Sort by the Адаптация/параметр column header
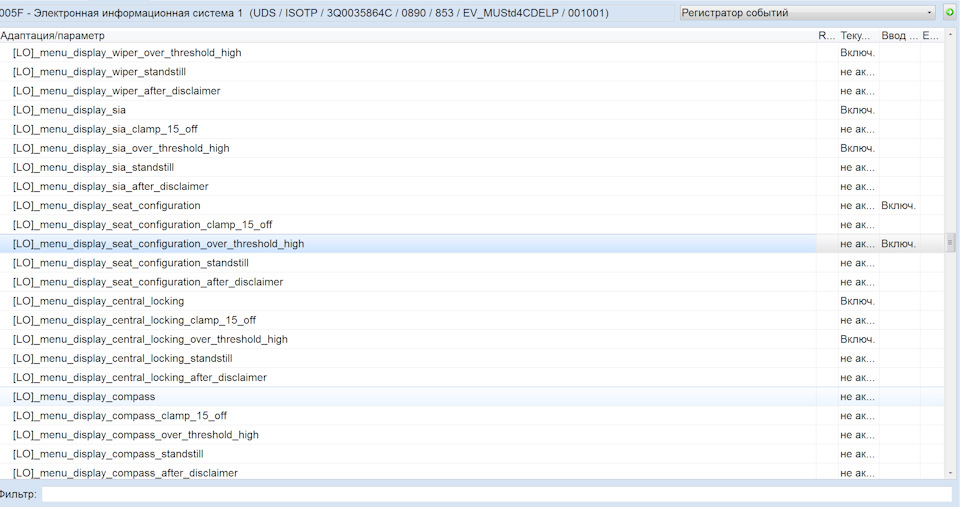This screenshot has width=960, height=507. click(408, 36)
